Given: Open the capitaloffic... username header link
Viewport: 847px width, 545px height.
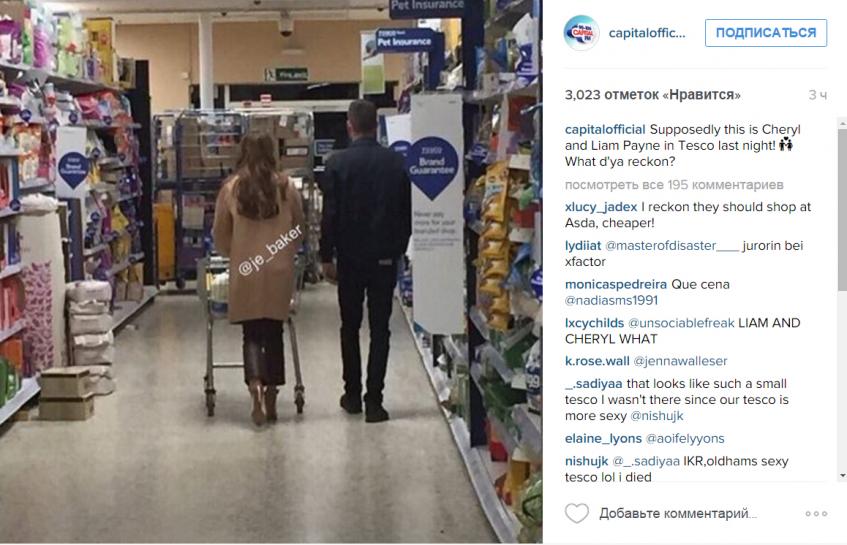Looking at the screenshot, I should coord(647,33).
